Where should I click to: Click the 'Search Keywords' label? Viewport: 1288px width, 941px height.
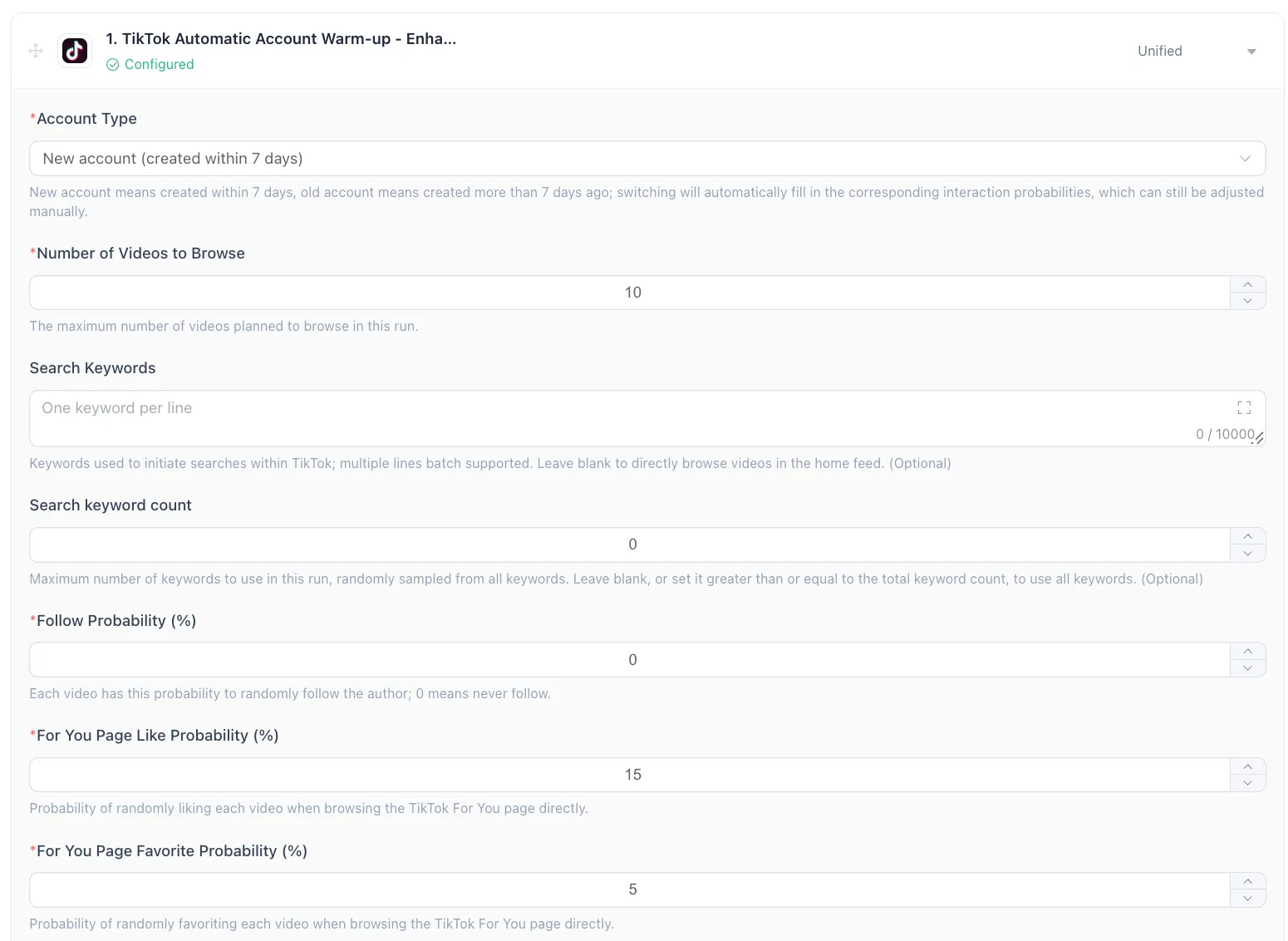[x=92, y=368]
